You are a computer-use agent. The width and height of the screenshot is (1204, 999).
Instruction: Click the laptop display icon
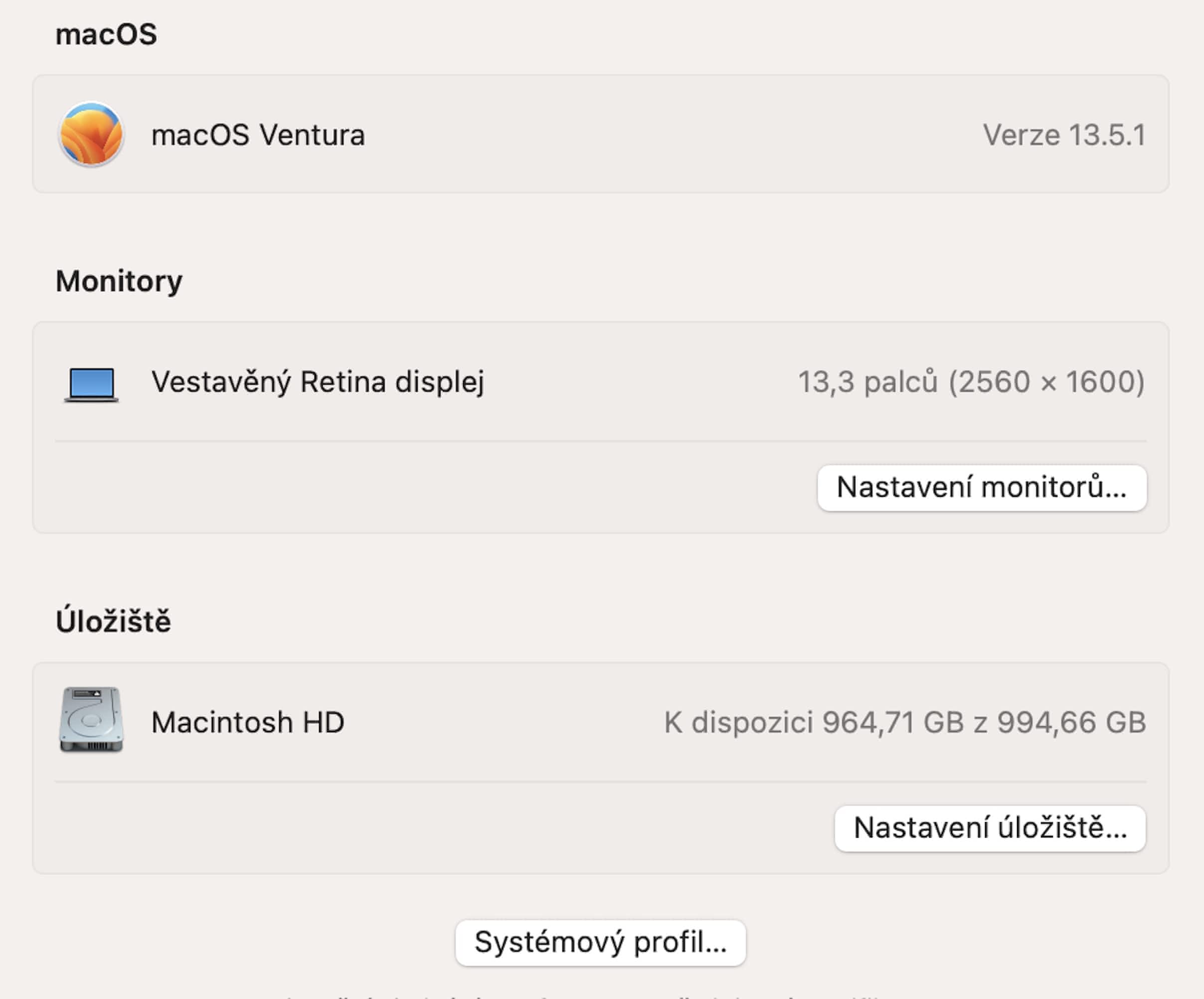pos(91,383)
